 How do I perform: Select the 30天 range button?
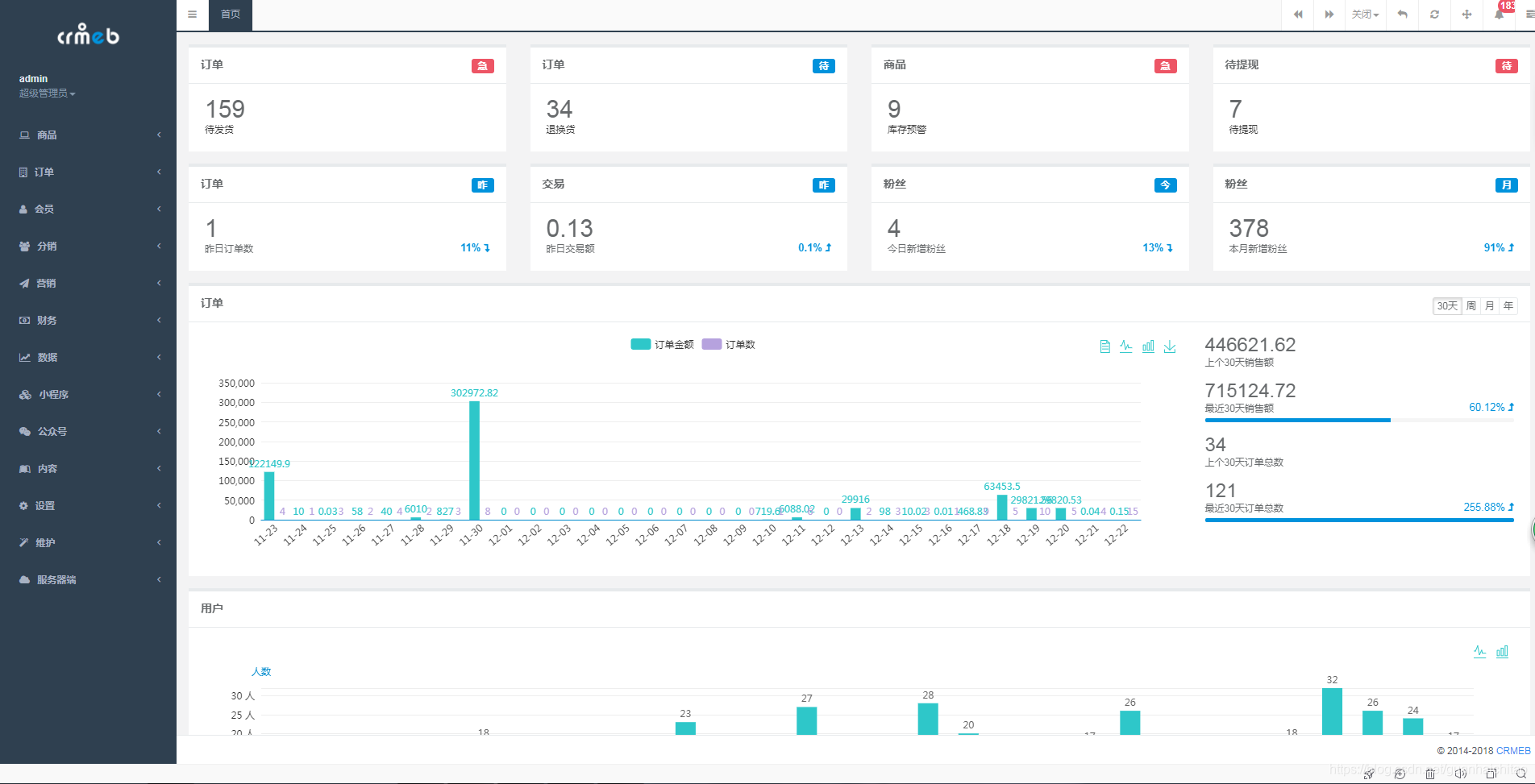pyautogui.click(x=1447, y=306)
